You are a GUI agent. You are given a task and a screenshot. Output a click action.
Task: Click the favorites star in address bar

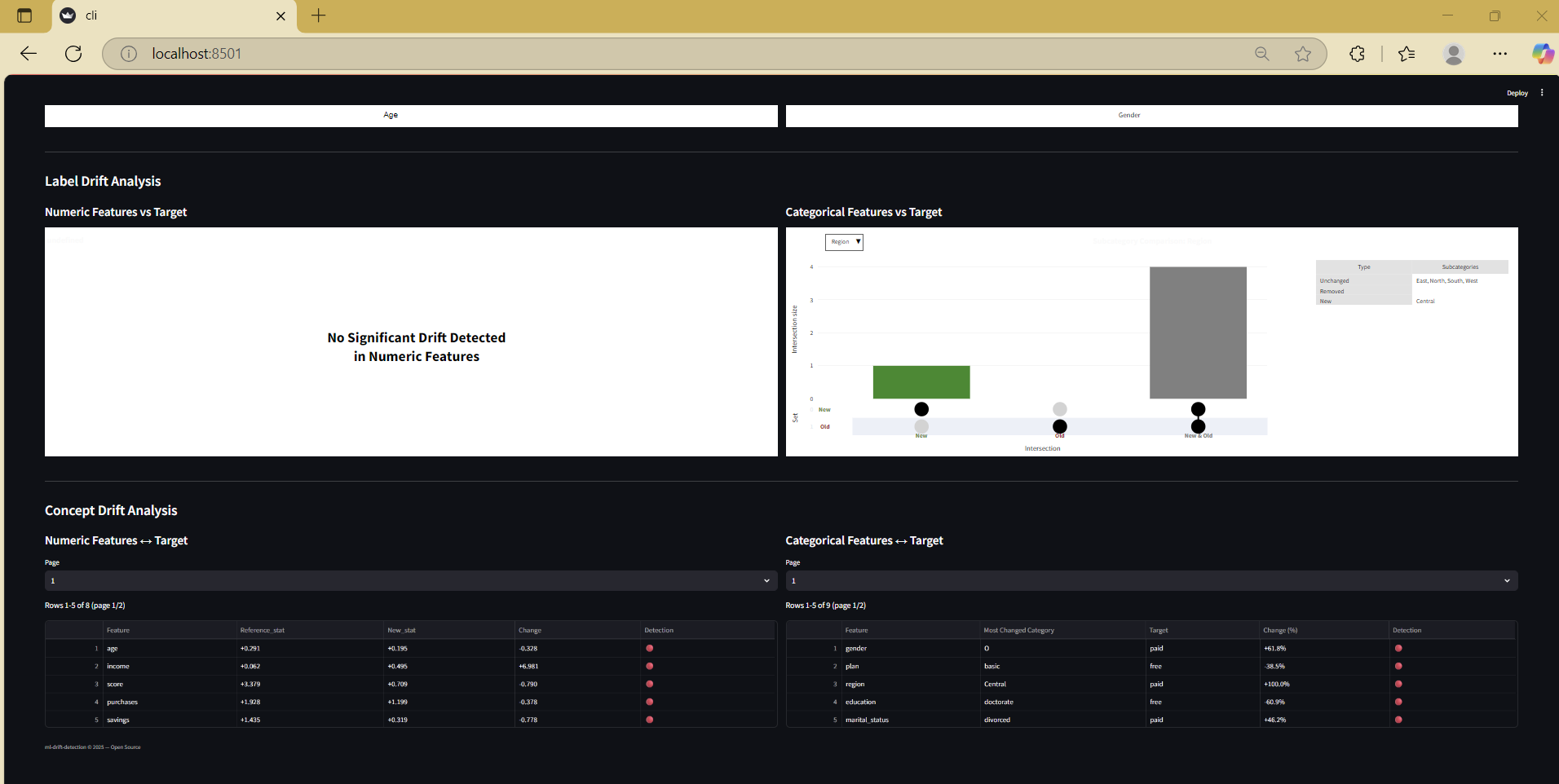point(1303,54)
